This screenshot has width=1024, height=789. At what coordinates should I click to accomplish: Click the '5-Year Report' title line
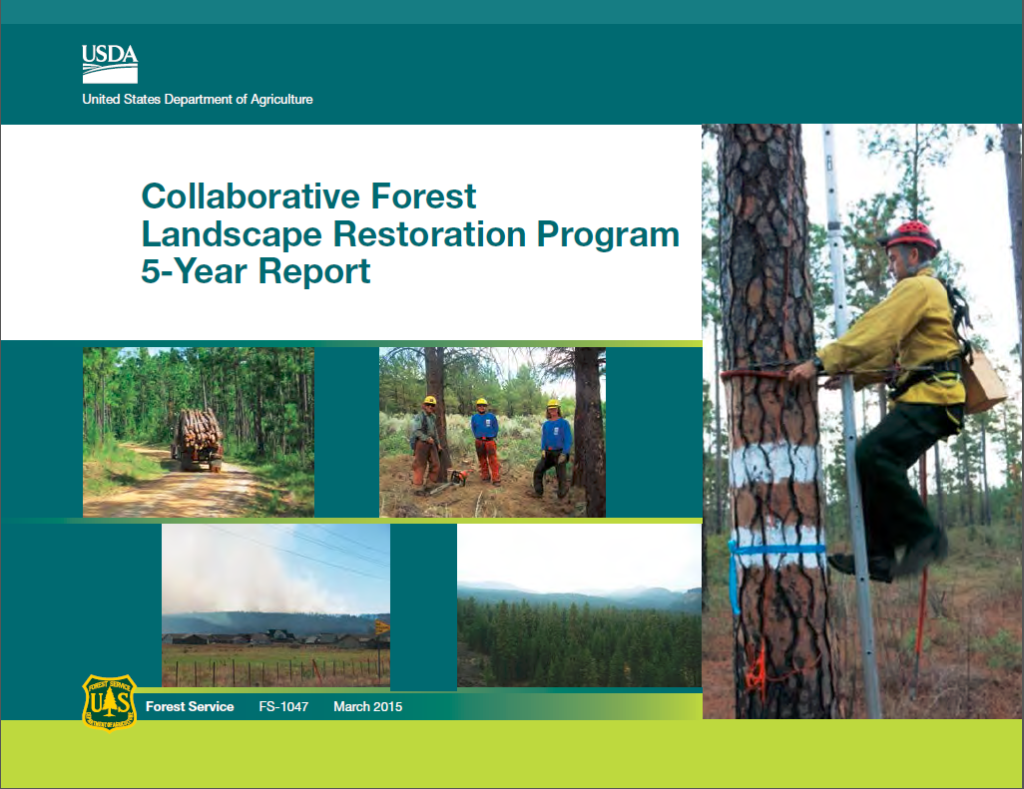click(256, 271)
